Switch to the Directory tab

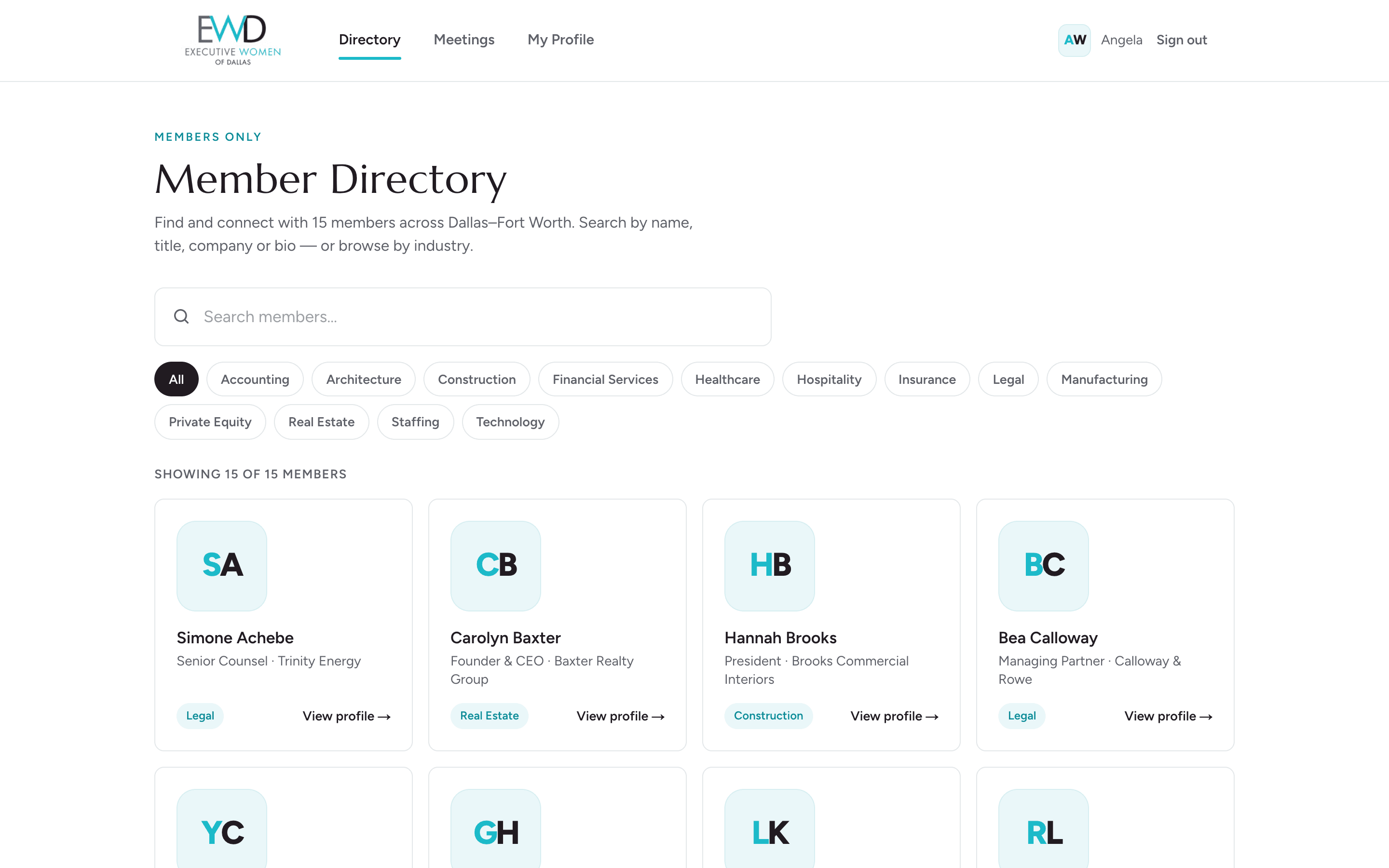tap(369, 40)
